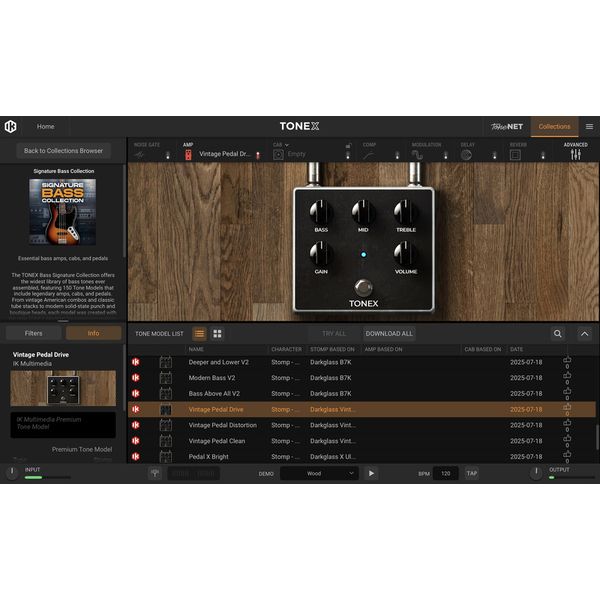The width and height of the screenshot is (600, 600).
Task: Click the IK Multimedia logo icon
Action: (10, 127)
